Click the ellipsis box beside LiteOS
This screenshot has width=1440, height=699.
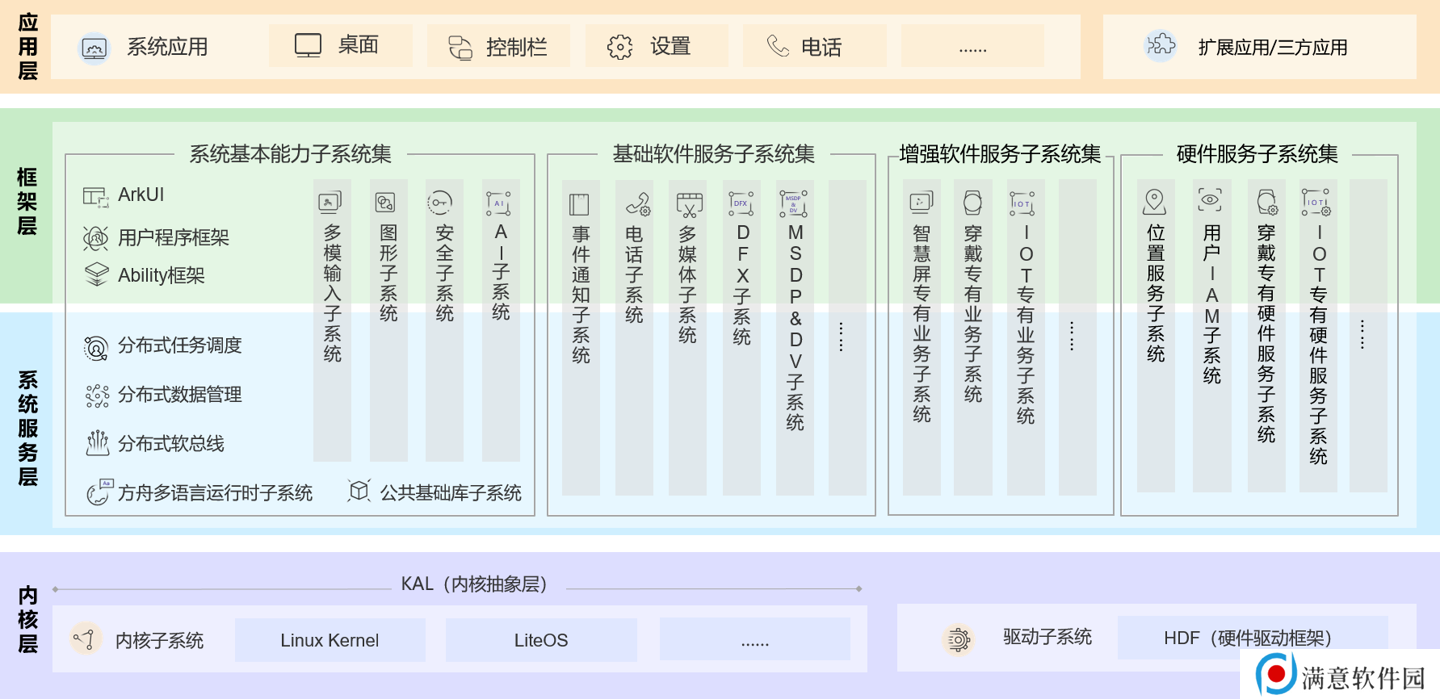pyautogui.click(x=755, y=639)
